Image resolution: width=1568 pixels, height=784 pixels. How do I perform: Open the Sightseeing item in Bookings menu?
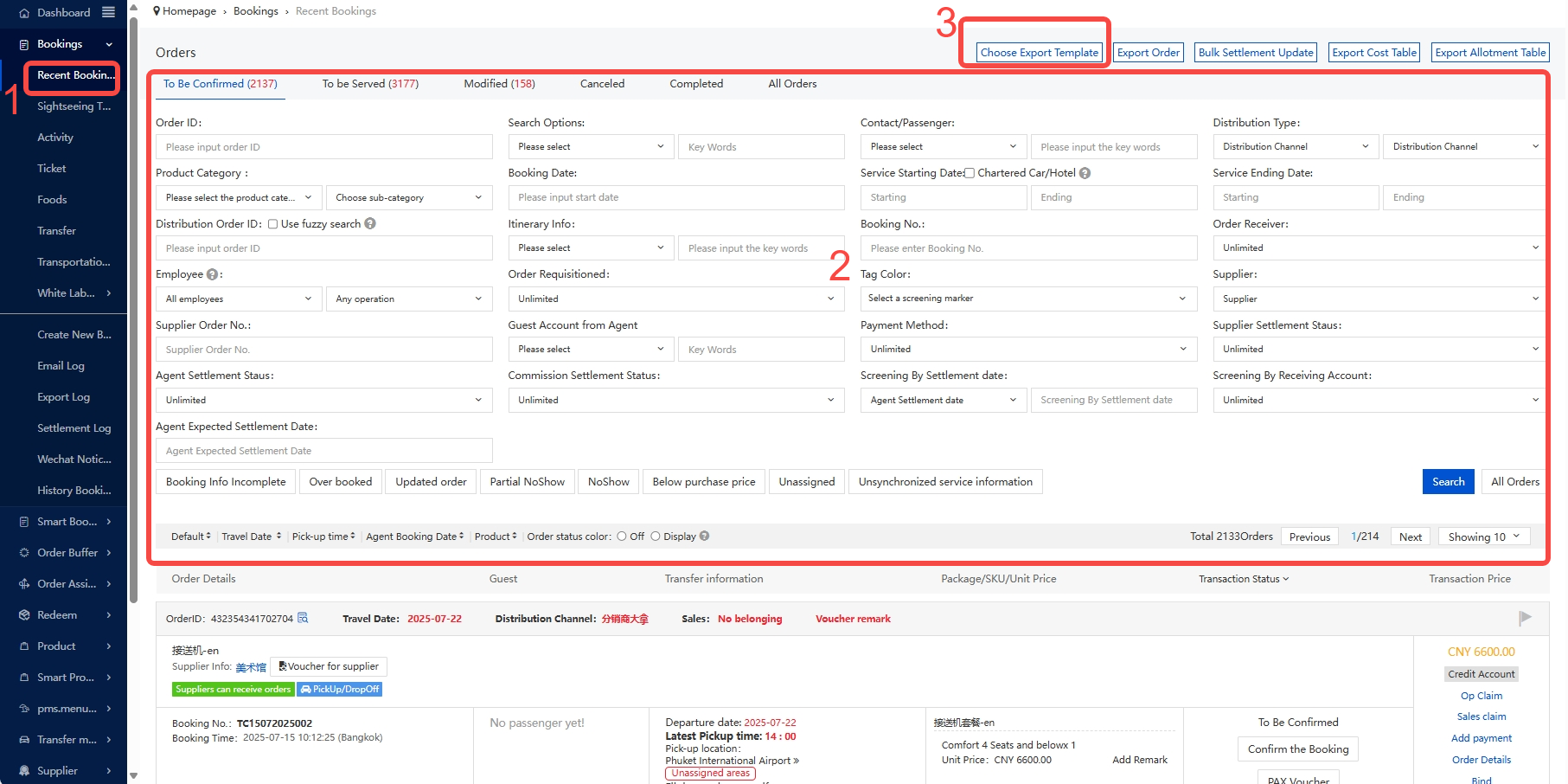coord(74,106)
